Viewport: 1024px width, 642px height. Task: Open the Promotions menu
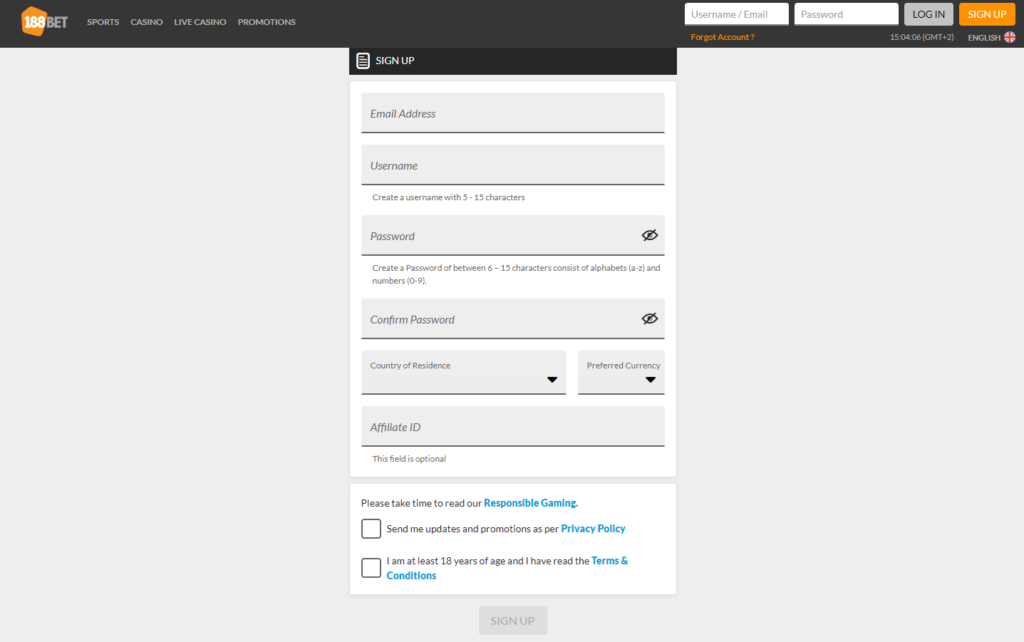[266, 22]
